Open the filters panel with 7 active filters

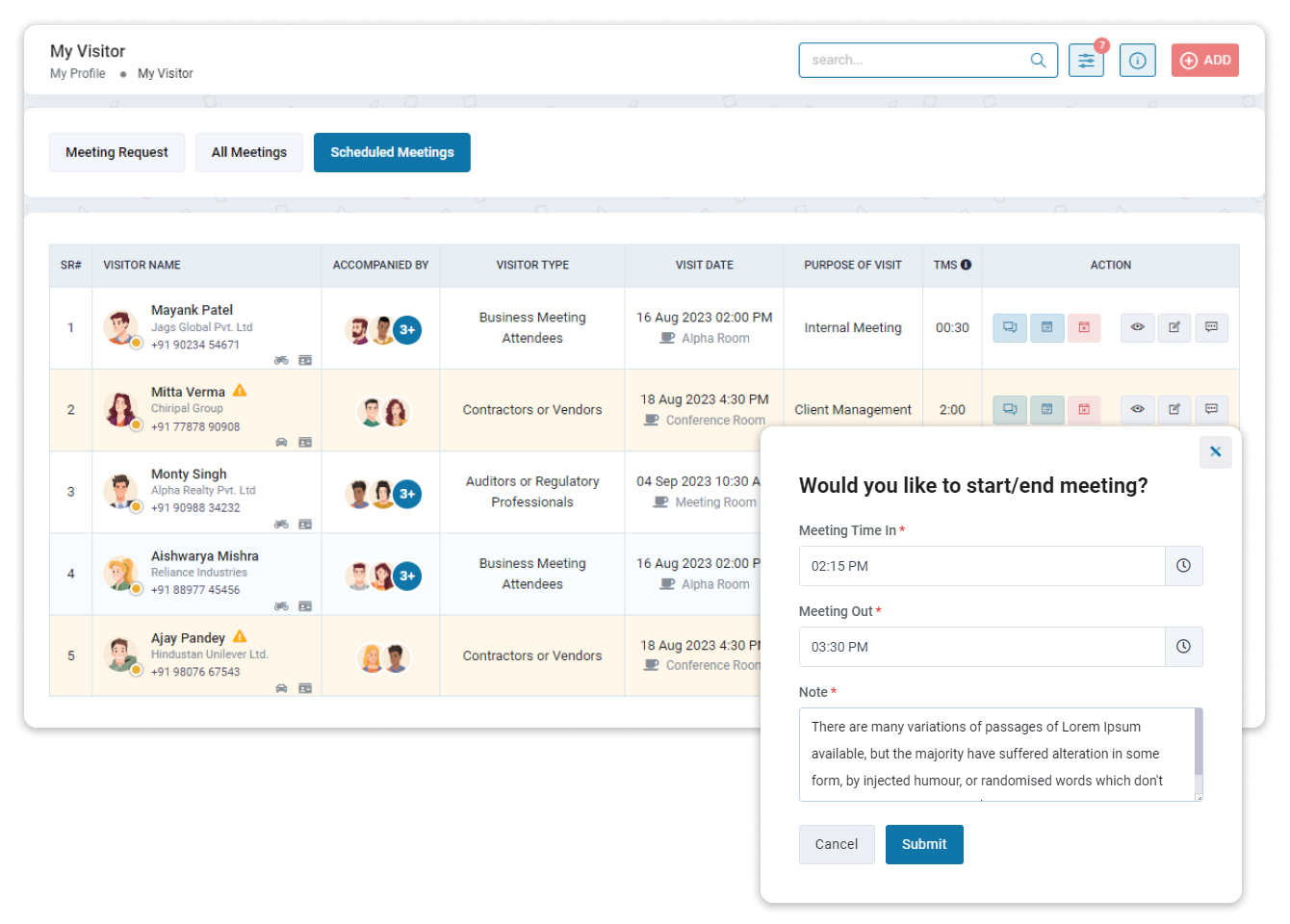tap(1086, 60)
